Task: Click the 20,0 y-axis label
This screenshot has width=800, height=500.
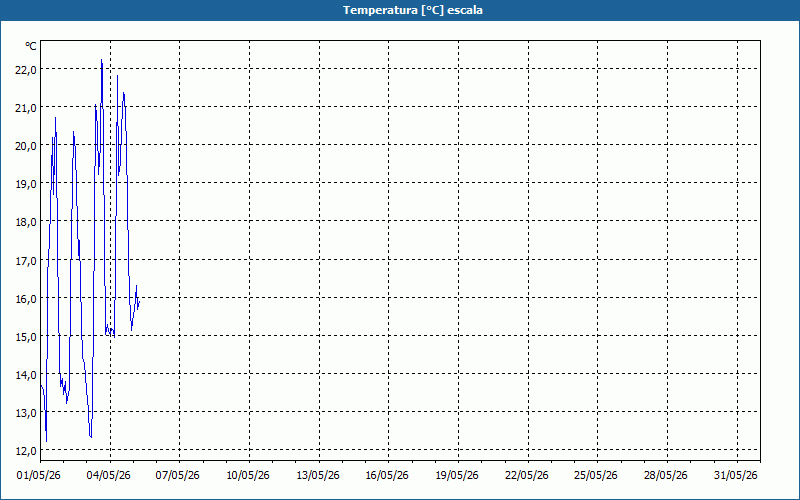Action: [26, 146]
